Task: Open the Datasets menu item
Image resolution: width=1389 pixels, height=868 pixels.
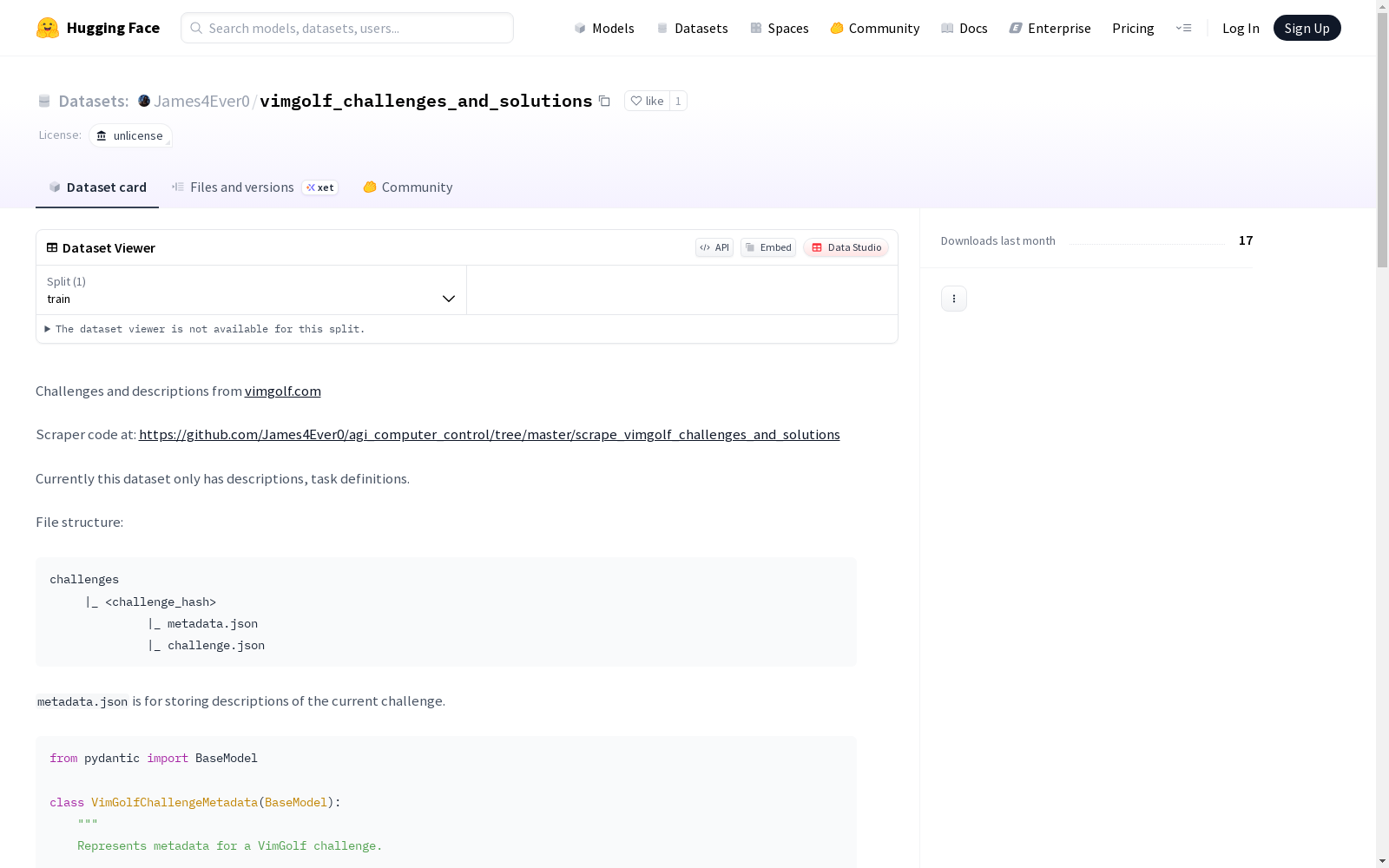Action: click(692, 28)
